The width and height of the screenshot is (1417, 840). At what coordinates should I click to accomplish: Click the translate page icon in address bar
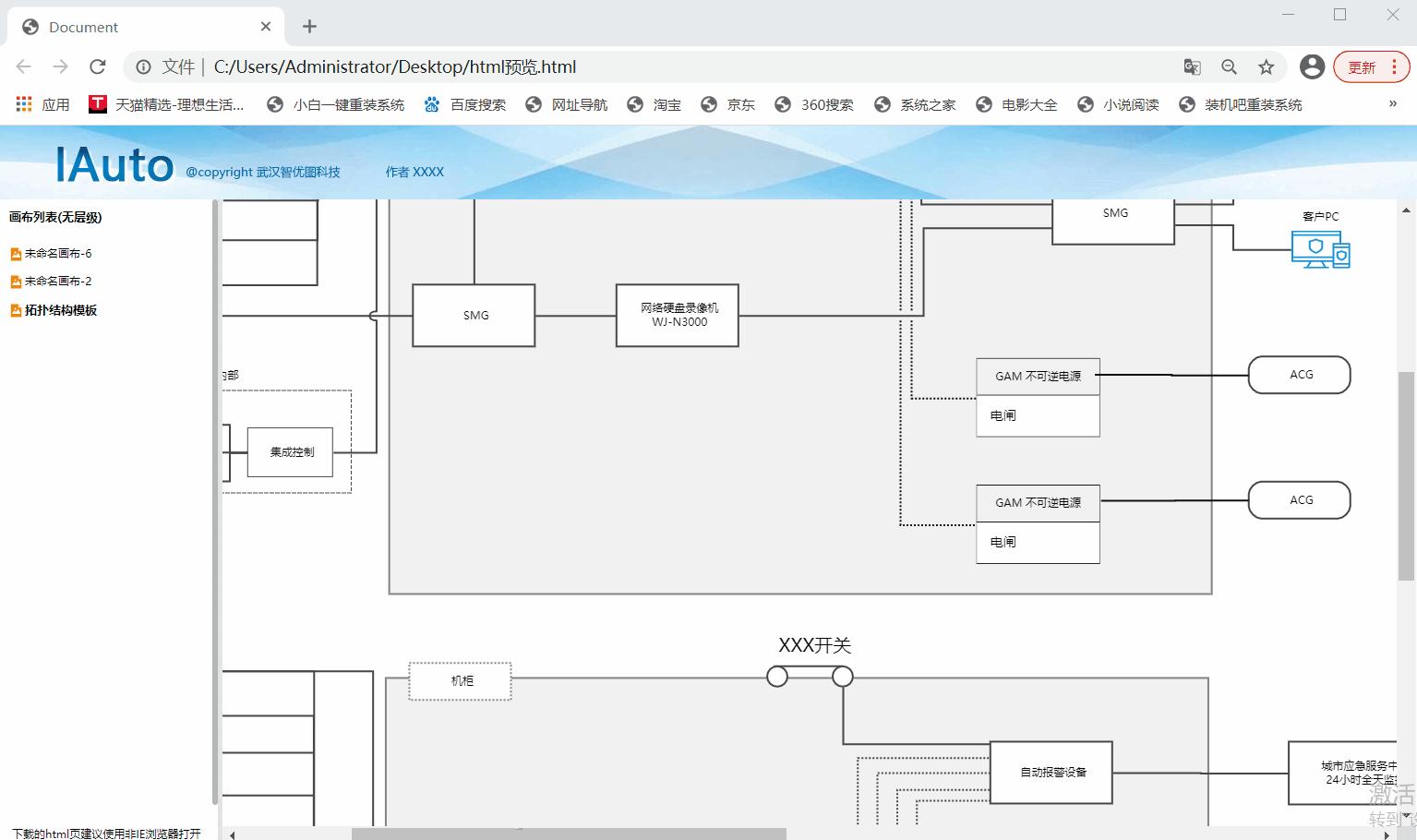1192,66
